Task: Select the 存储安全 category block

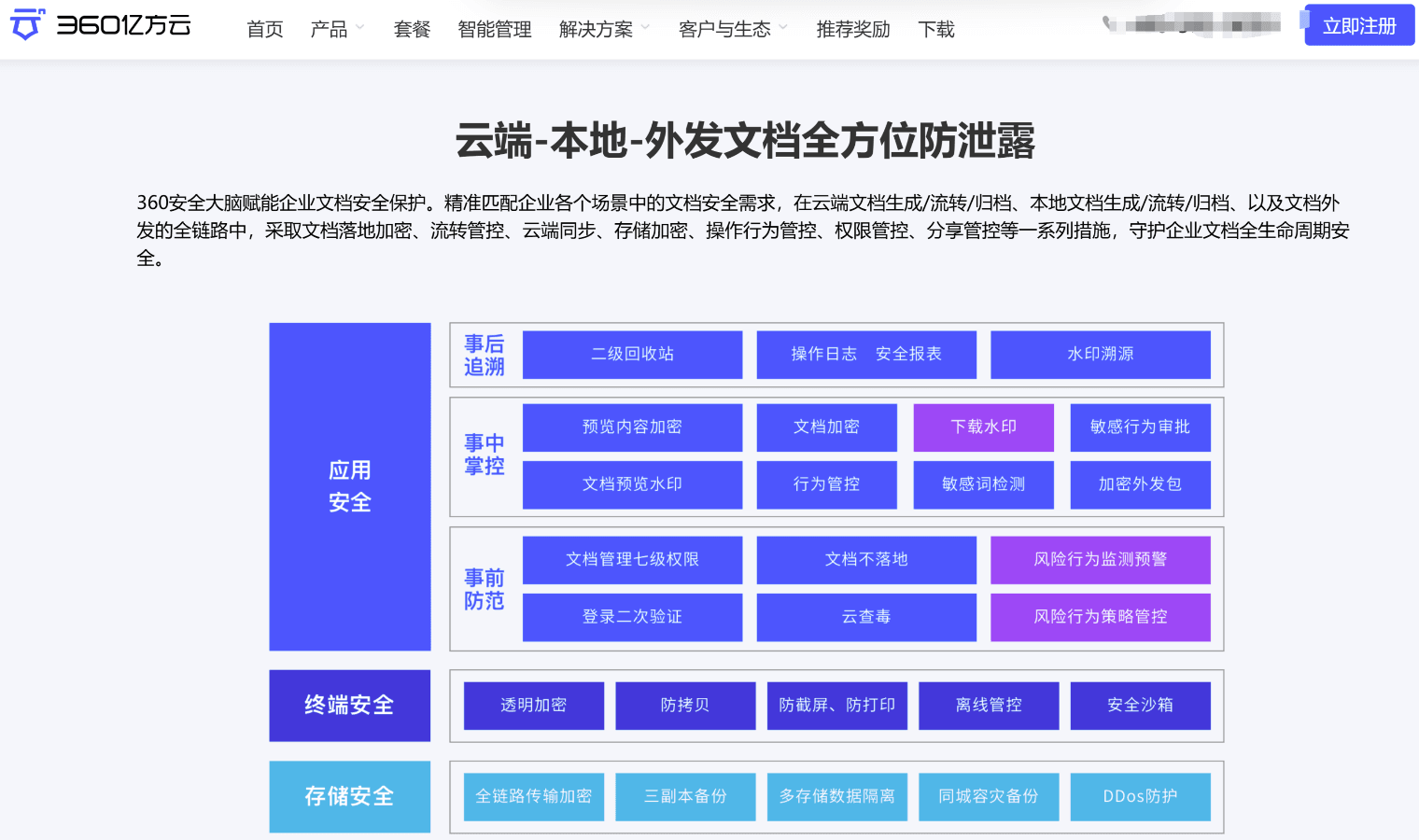Action: 350,796
